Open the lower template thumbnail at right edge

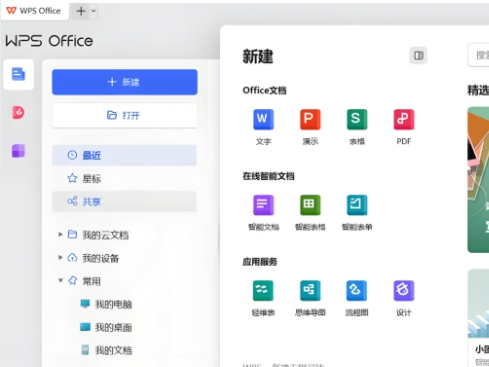[478, 303]
